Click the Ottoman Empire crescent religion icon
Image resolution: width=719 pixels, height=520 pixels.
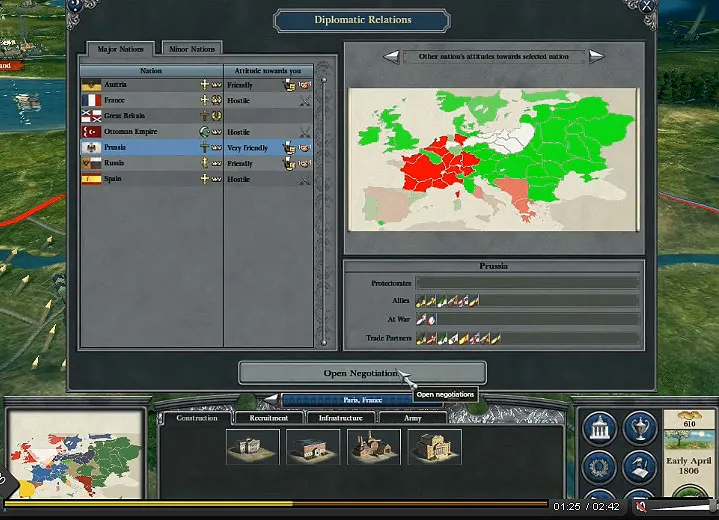pos(204,132)
